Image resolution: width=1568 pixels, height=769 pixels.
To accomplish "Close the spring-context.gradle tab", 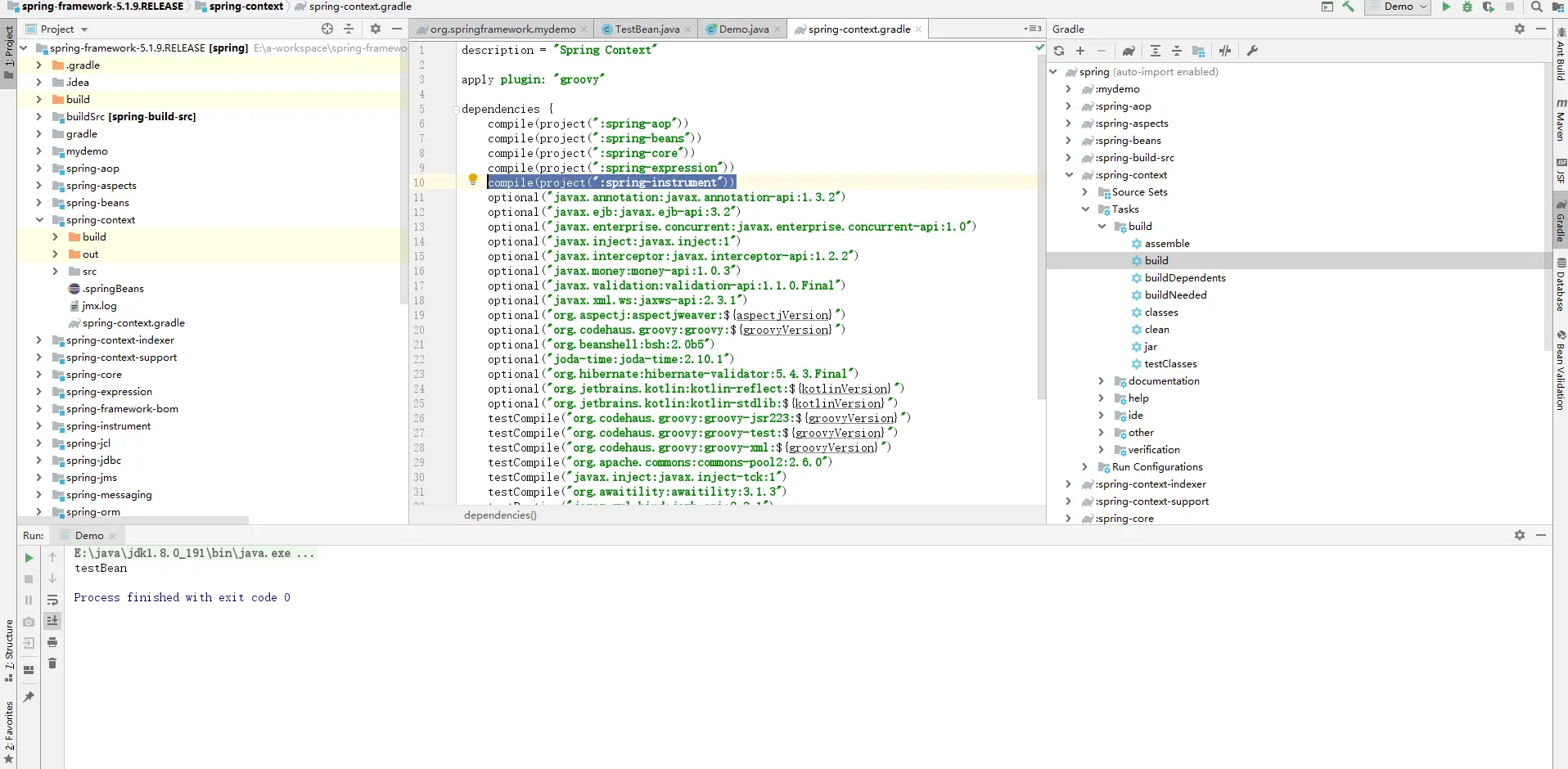I will [x=919, y=29].
